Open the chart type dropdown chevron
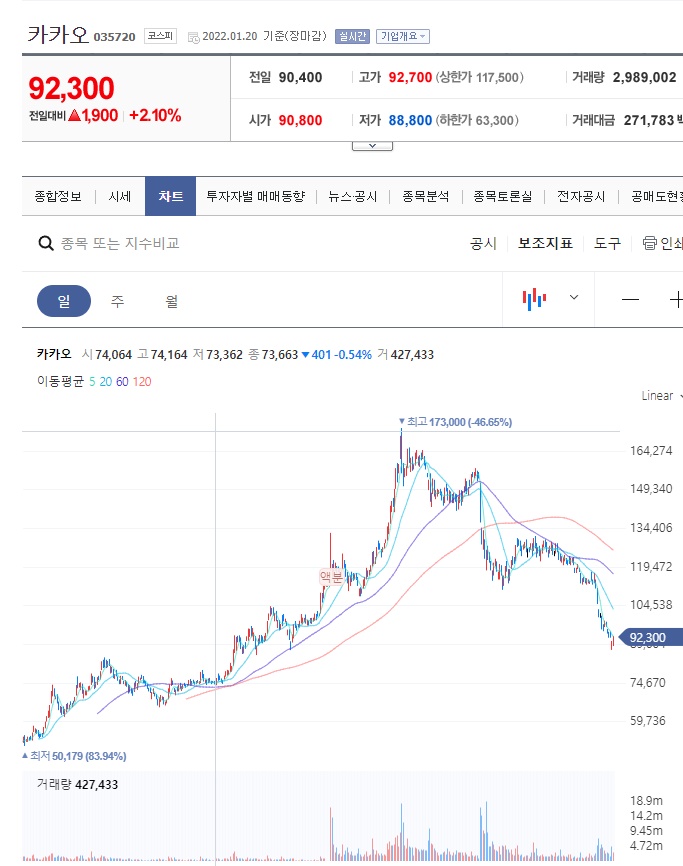 coord(574,298)
